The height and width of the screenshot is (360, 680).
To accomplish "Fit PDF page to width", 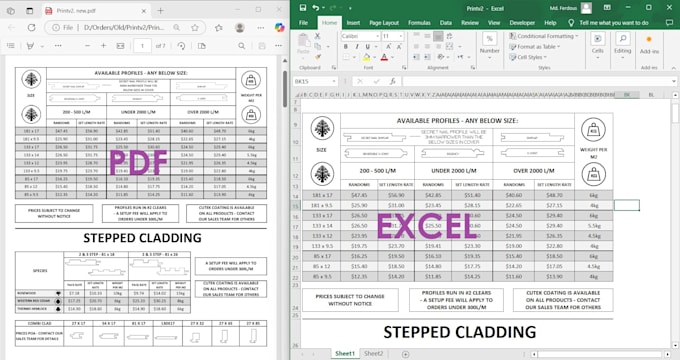I will coord(121,46).
